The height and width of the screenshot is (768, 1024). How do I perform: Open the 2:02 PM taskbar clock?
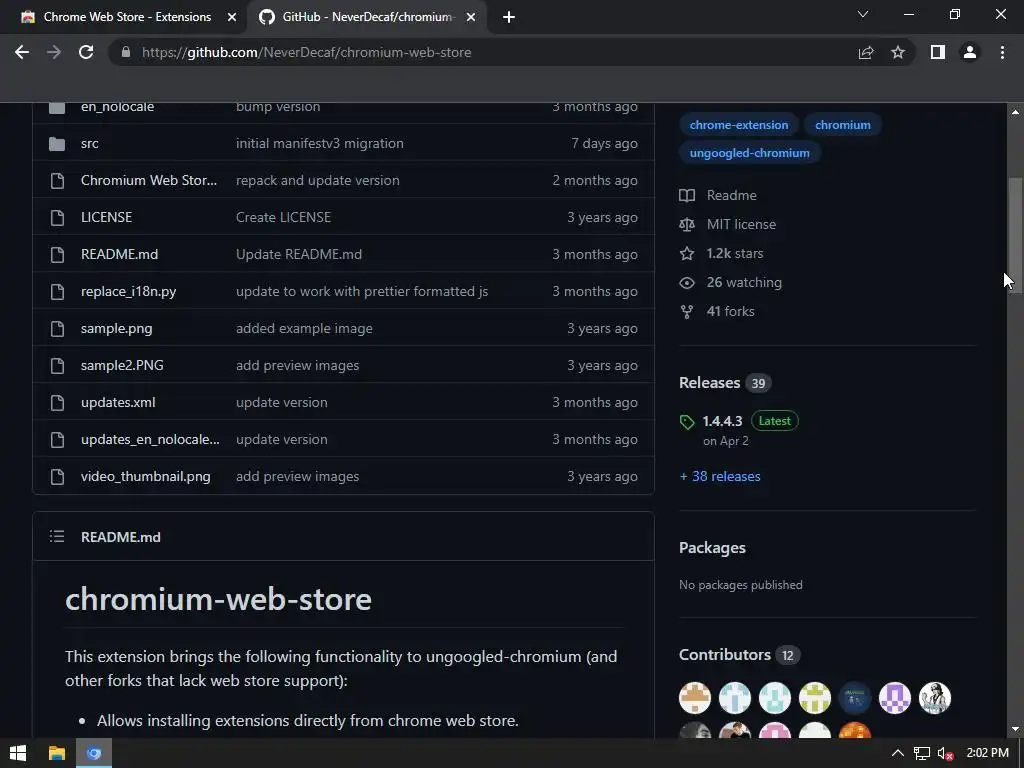tap(987, 754)
